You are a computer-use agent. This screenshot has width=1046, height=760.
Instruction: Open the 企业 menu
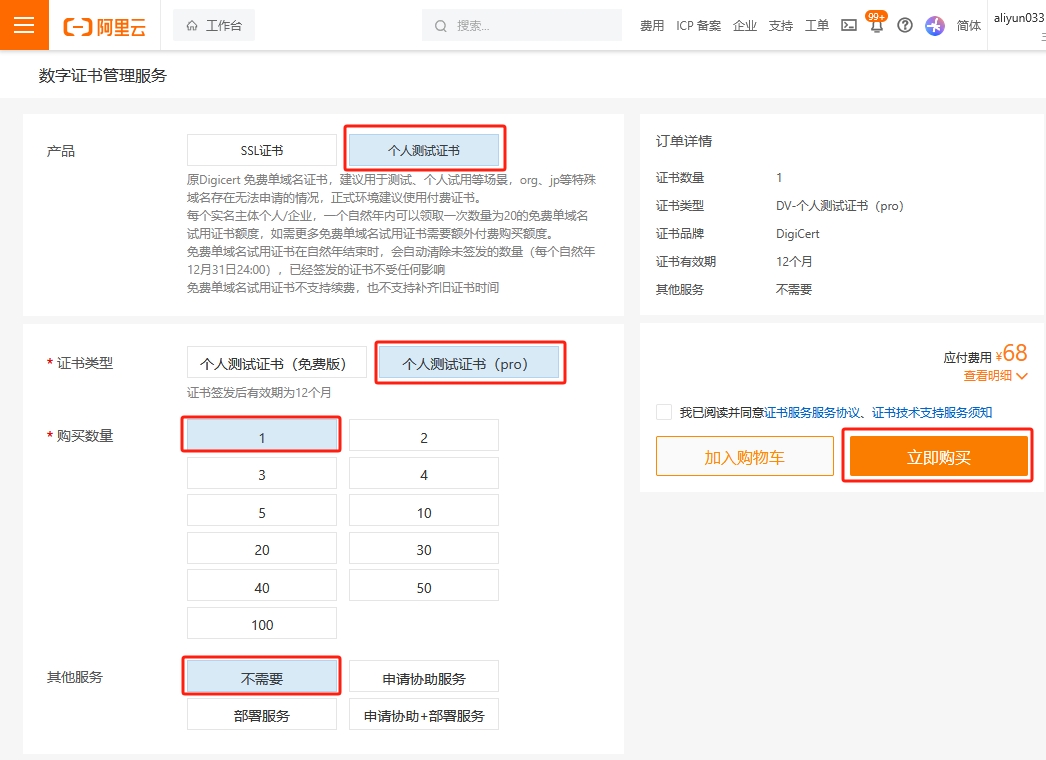coord(744,26)
